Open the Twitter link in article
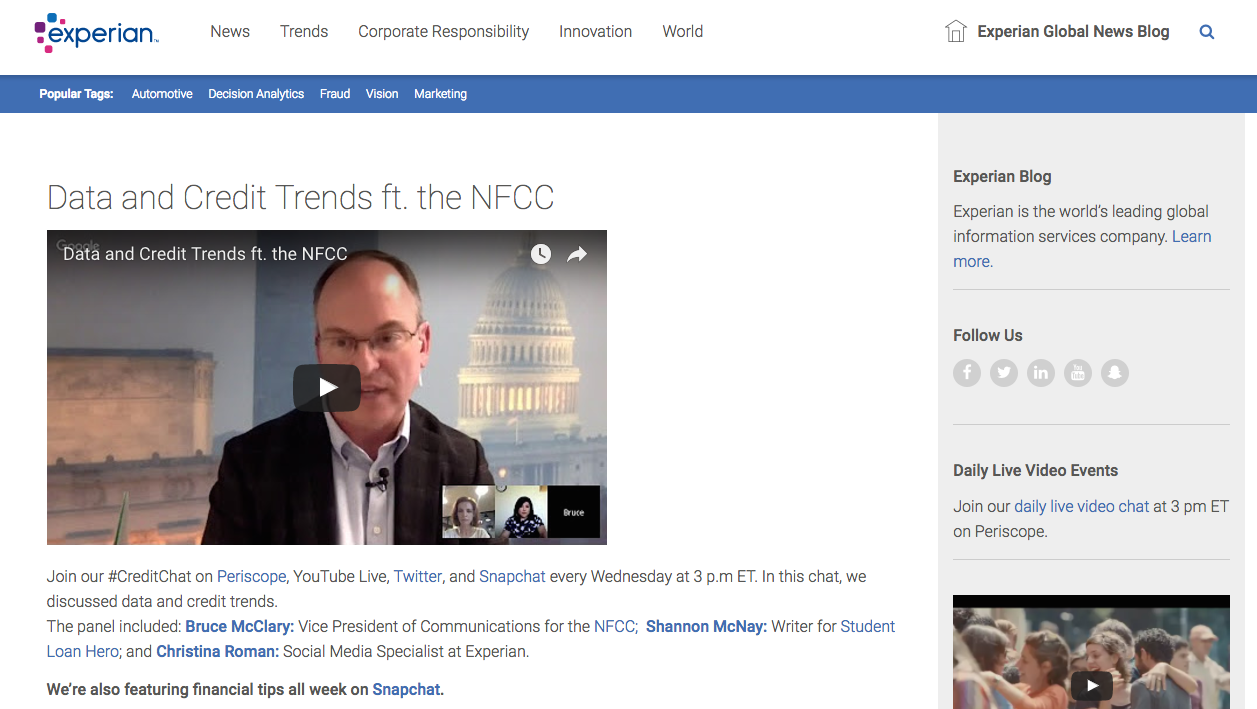The height and width of the screenshot is (709, 1257). click(418, 577)
